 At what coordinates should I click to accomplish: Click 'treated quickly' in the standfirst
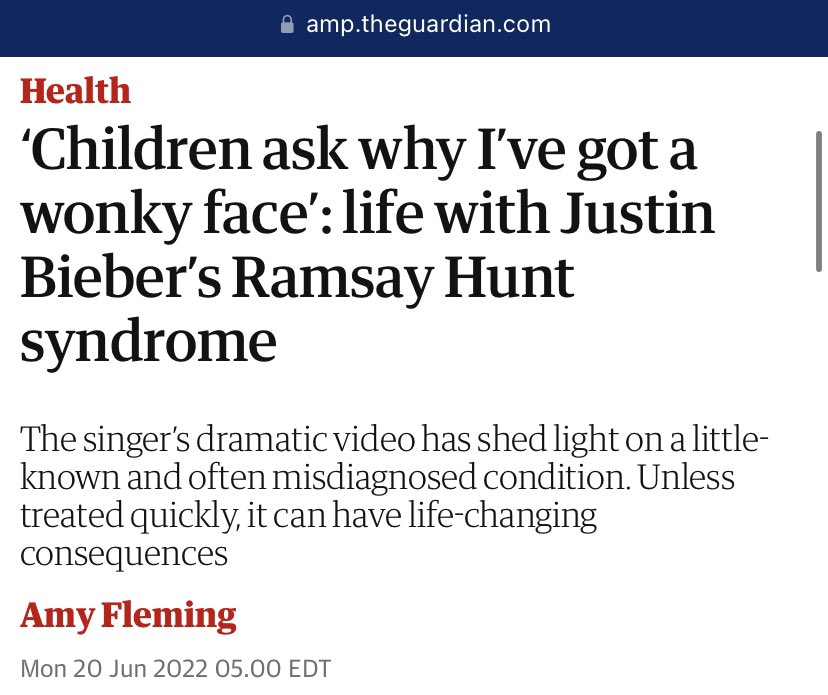tap(129, 516)
